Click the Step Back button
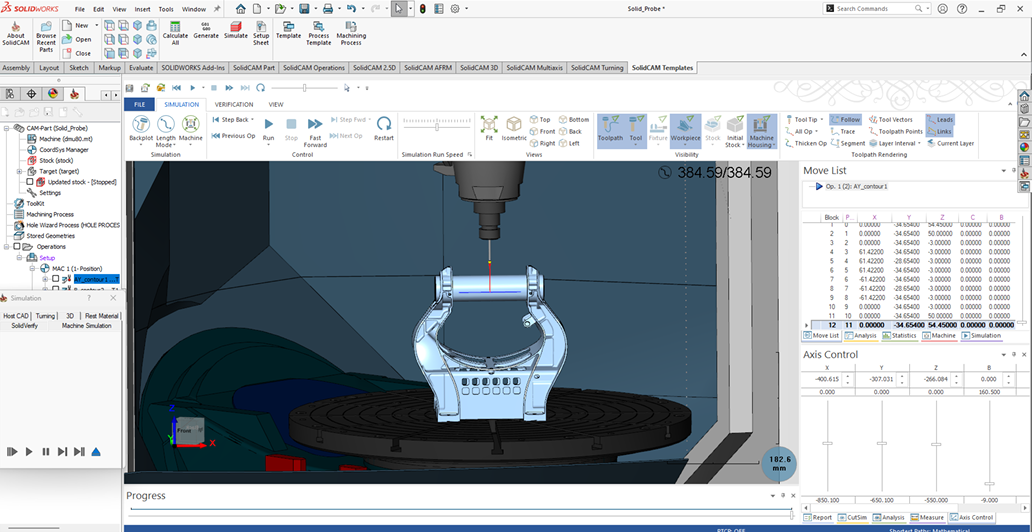This screenshot has width=1032, height=532. point(230,120)
